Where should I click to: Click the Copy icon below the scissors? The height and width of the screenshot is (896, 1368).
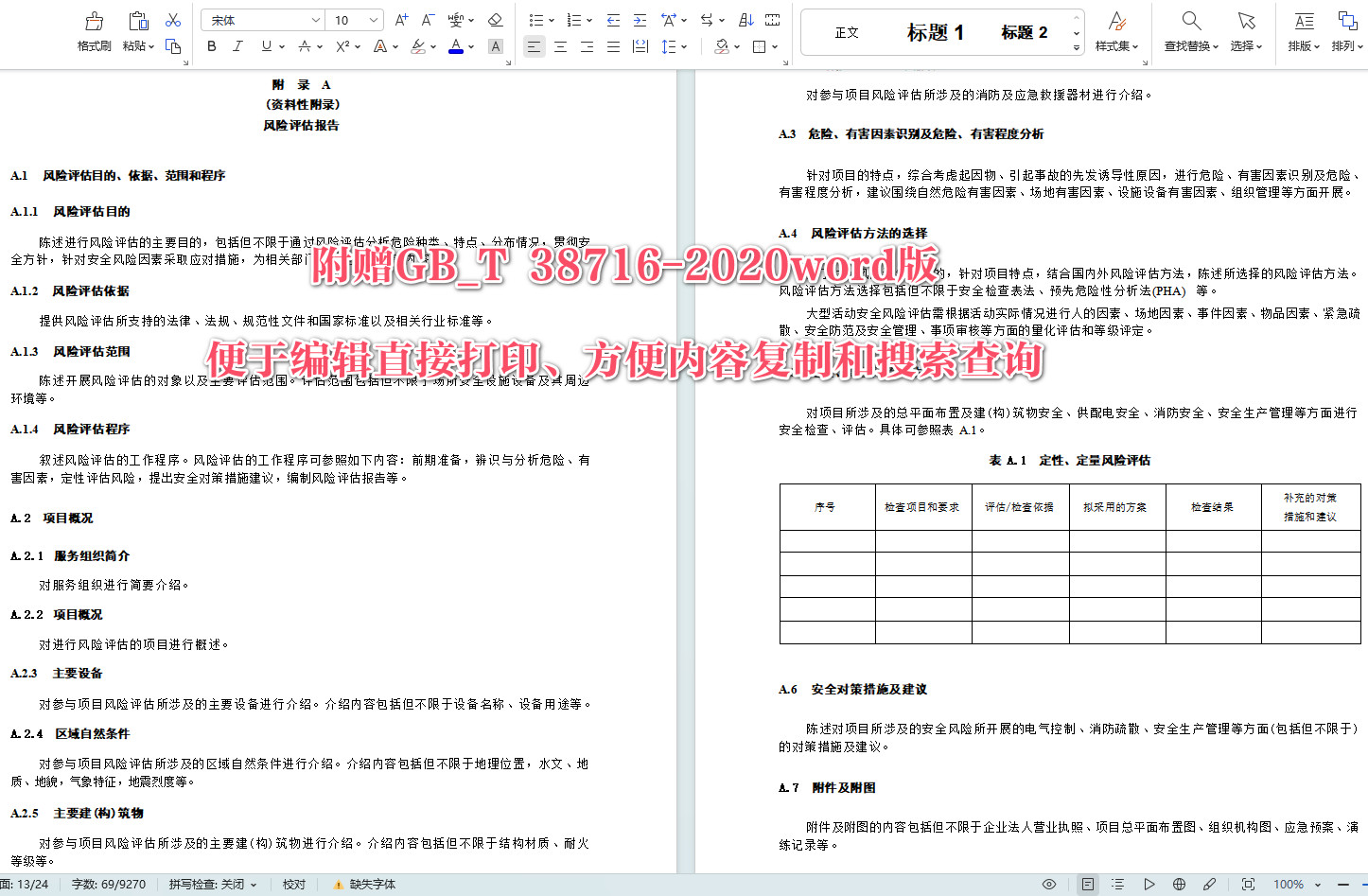click(x=173, y=45)
